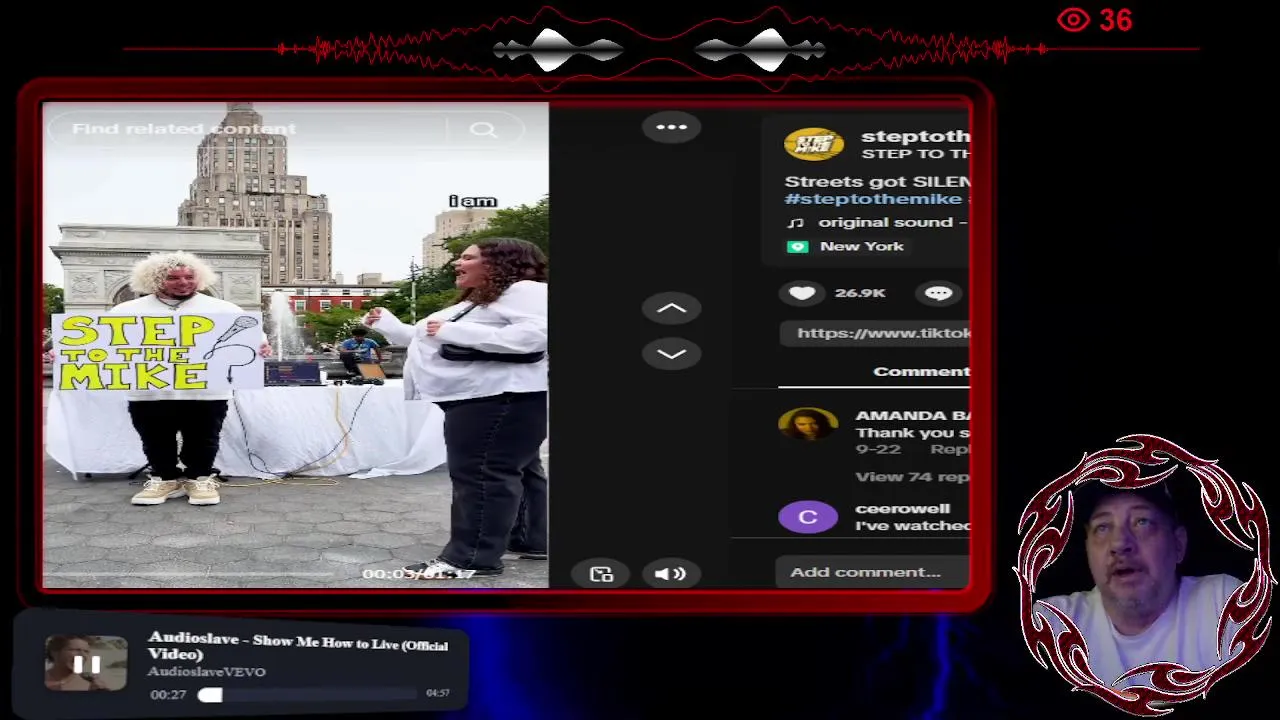This screenshot has width=1280, height=720.
Task: Open steptothemike profile avatar
Action: [814, 144]
